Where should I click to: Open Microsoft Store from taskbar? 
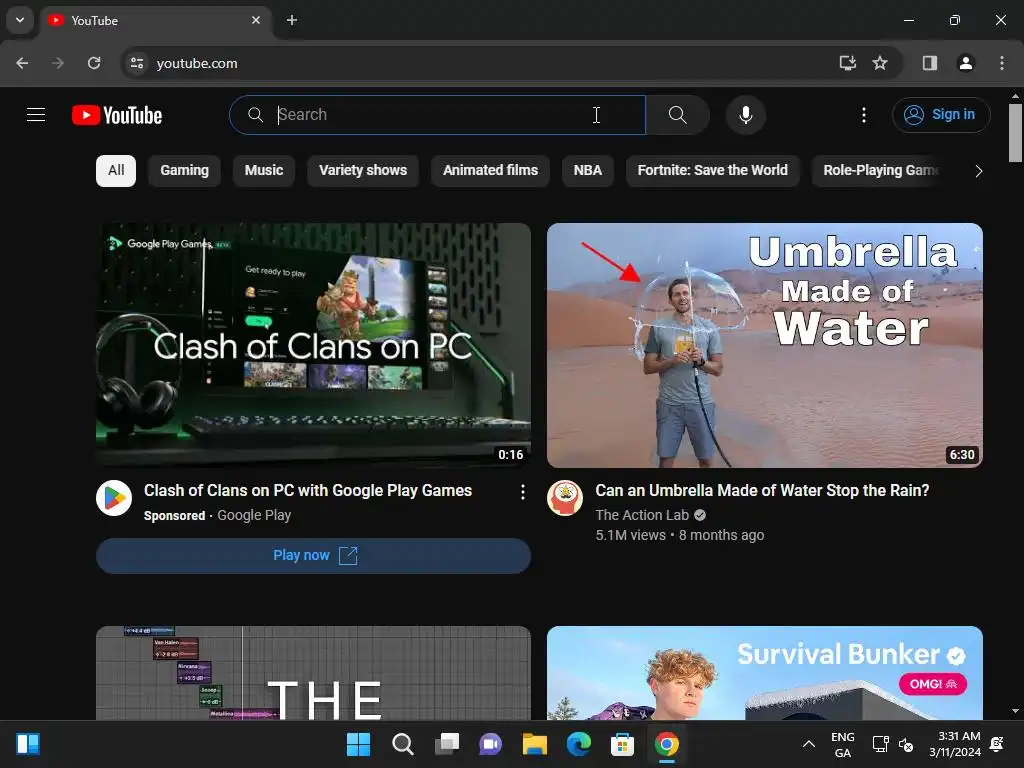coord(622,744)
